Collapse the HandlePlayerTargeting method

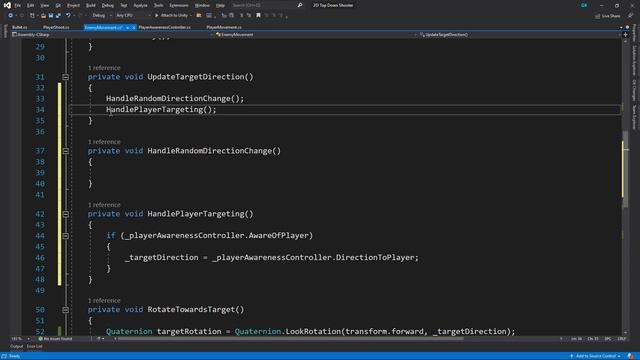pos(65,214)
